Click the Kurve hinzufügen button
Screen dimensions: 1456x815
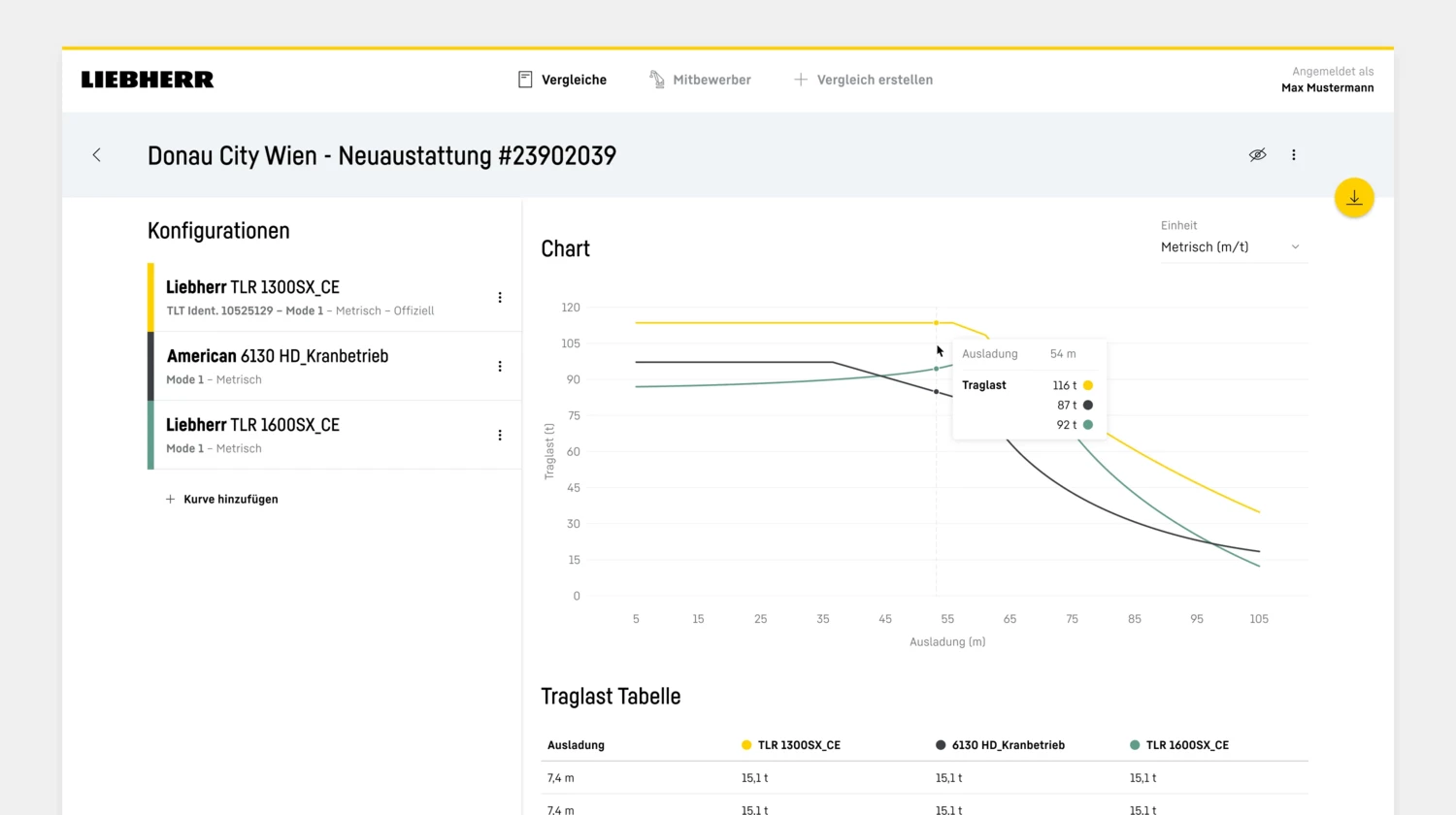point(222,499)
